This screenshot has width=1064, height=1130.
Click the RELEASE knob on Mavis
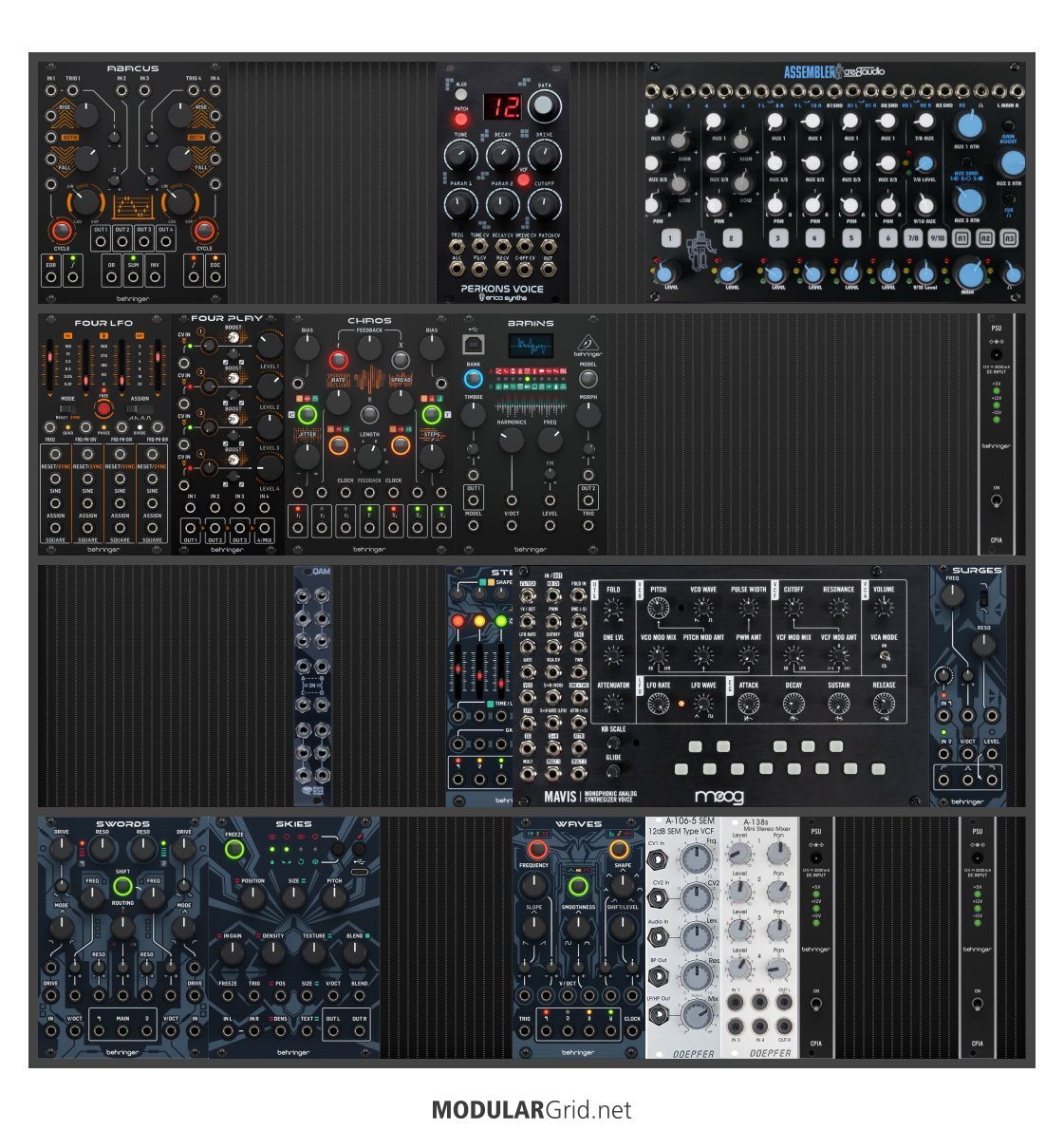click(x=884, y=704)
